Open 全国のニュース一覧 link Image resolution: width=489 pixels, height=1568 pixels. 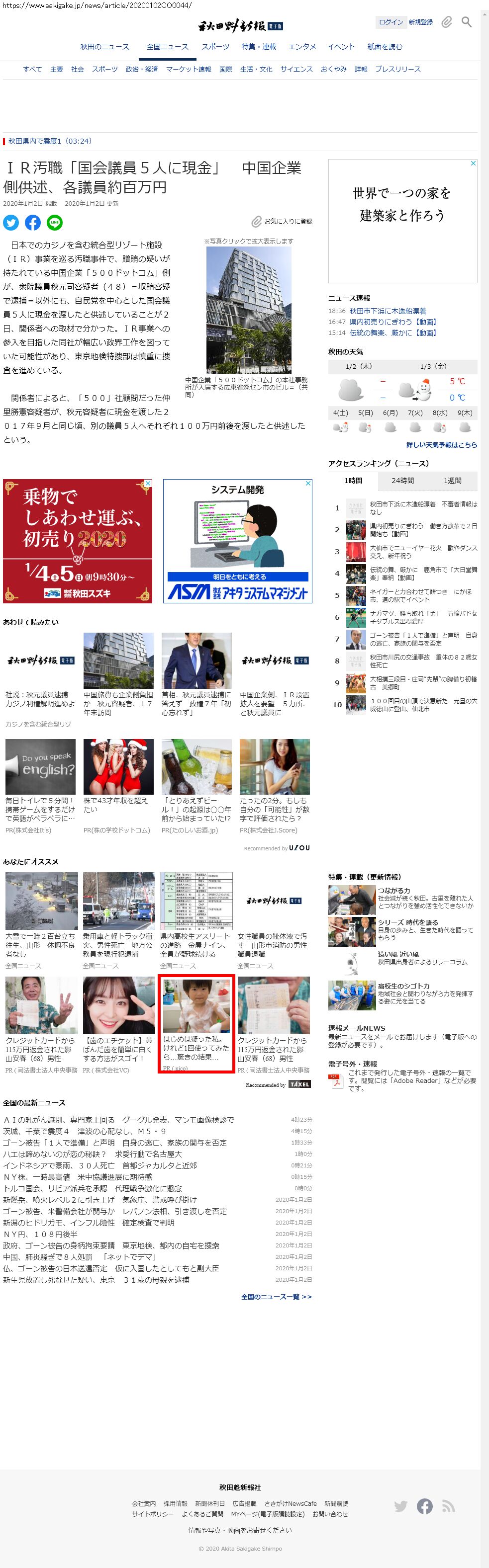(x=277, y=1297)
